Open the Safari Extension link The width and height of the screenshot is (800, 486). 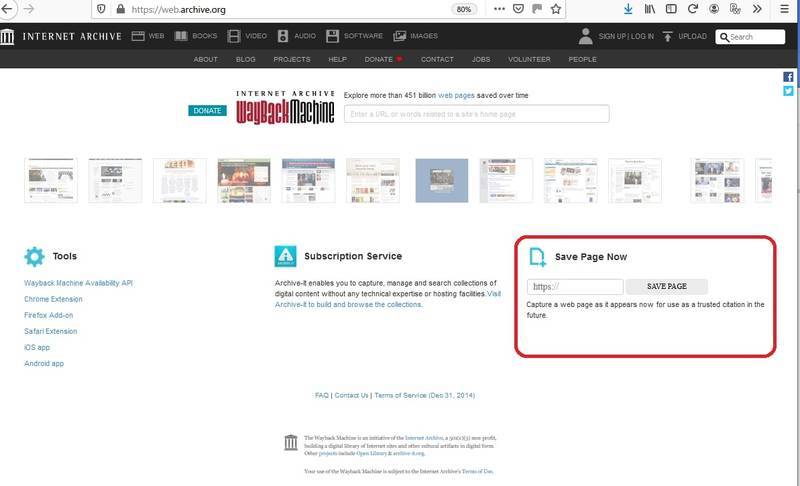coord(51,331)
